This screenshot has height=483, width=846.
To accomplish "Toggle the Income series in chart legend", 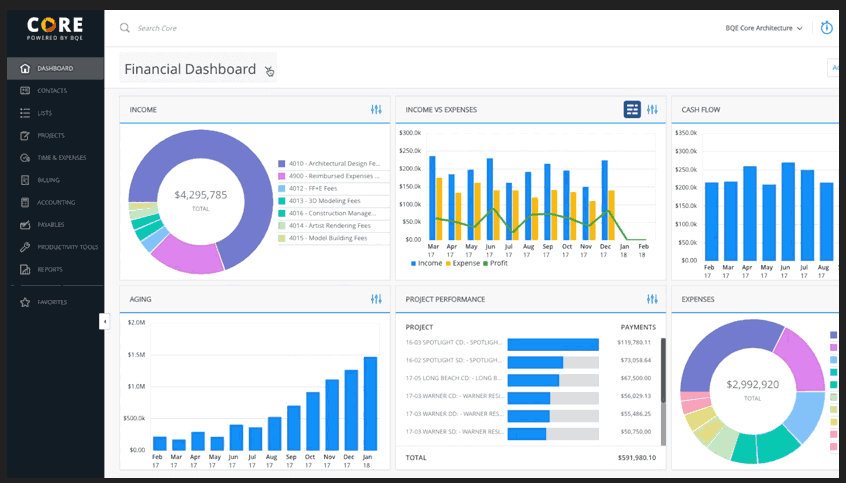I will (x=426, y=263).
